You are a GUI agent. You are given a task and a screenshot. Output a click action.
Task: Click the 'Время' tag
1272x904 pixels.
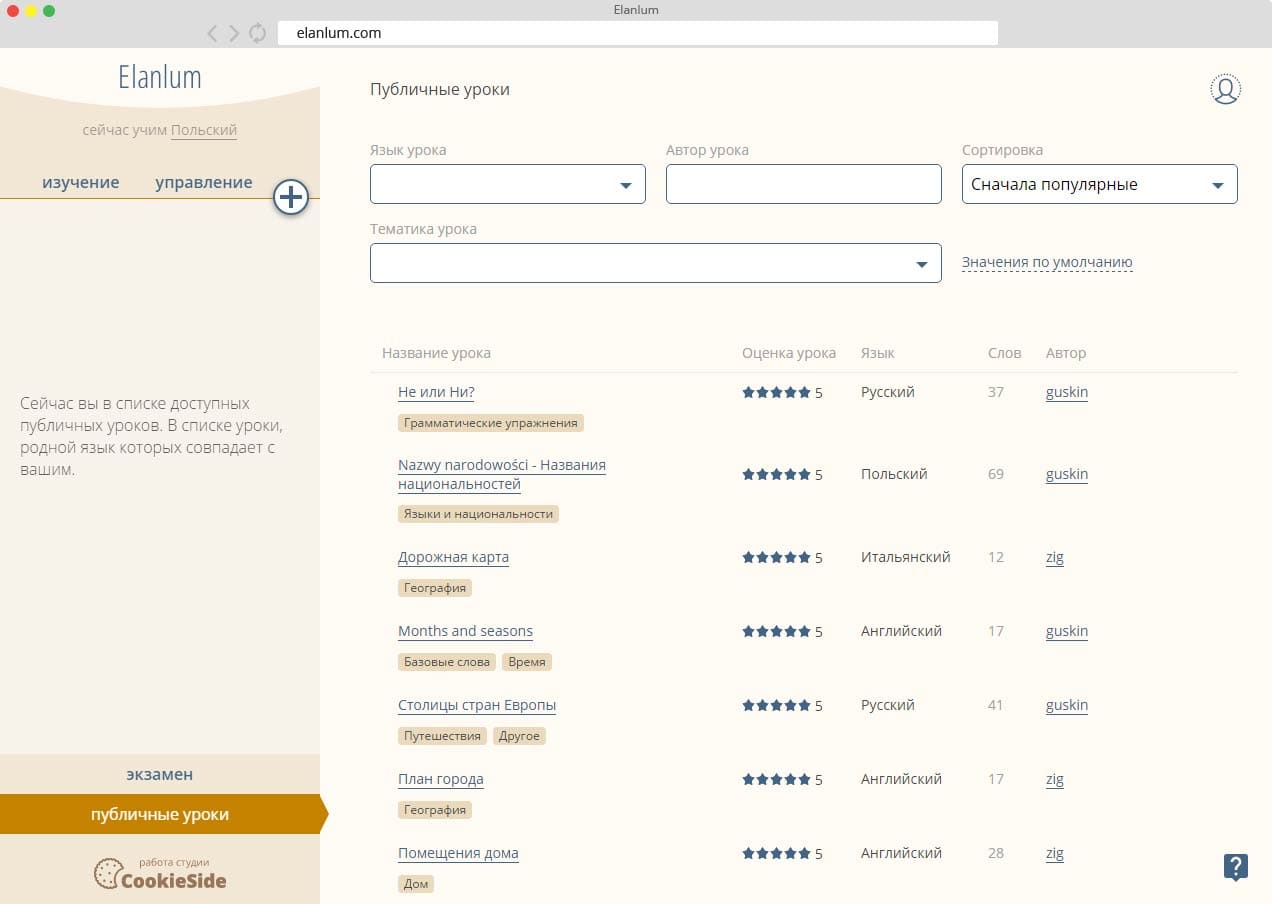(527, 662)
